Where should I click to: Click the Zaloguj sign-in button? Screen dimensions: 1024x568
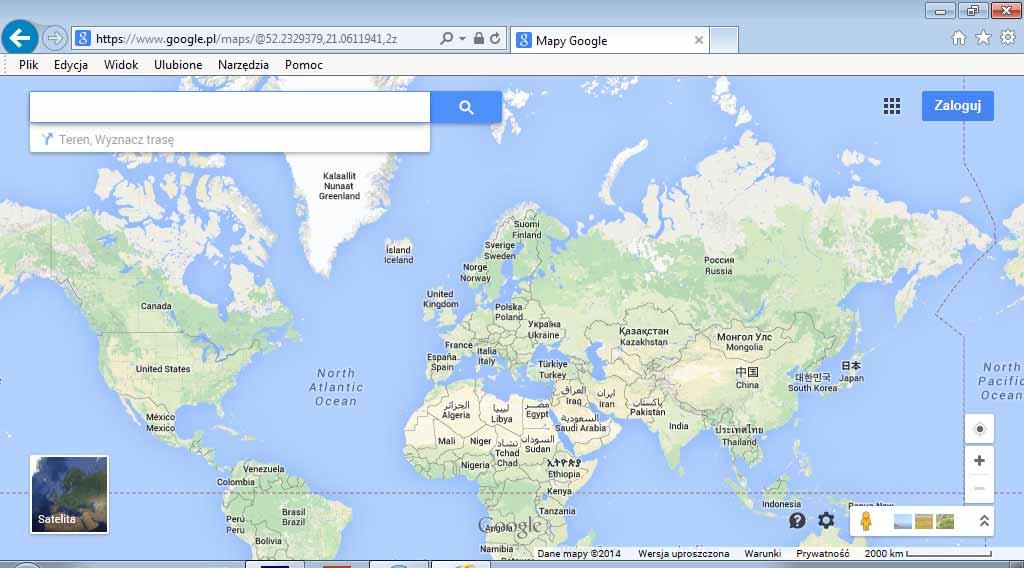(x=957, y=106)
